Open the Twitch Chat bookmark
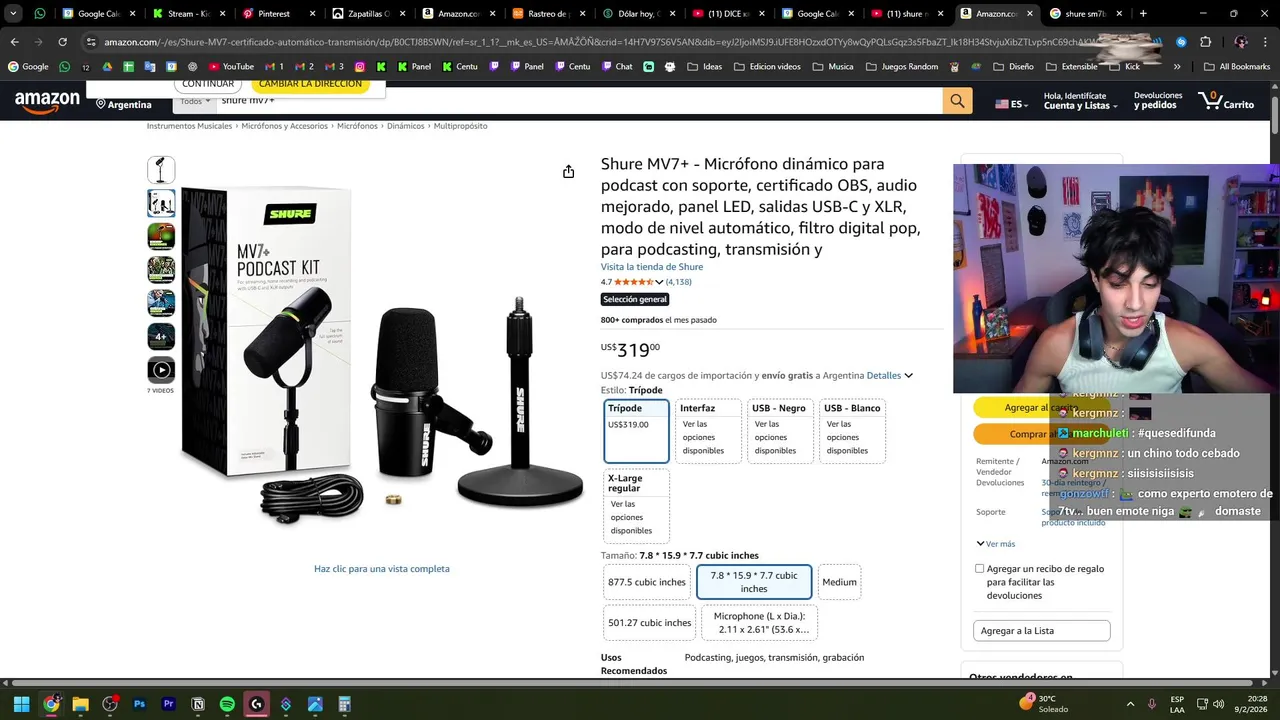This screenshot has width=1280, height=720. tap(616, 66)
